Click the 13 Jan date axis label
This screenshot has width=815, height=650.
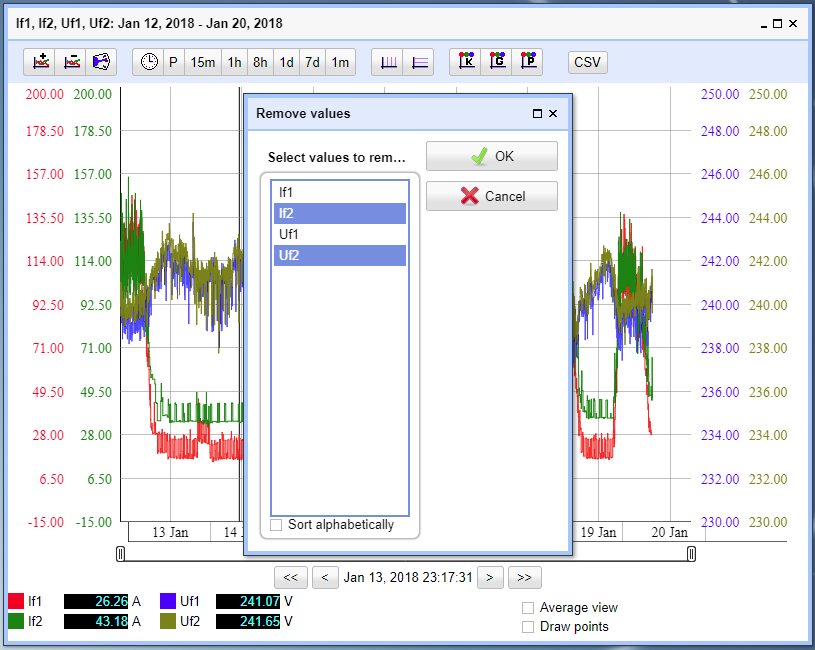(x=170, y=532)
